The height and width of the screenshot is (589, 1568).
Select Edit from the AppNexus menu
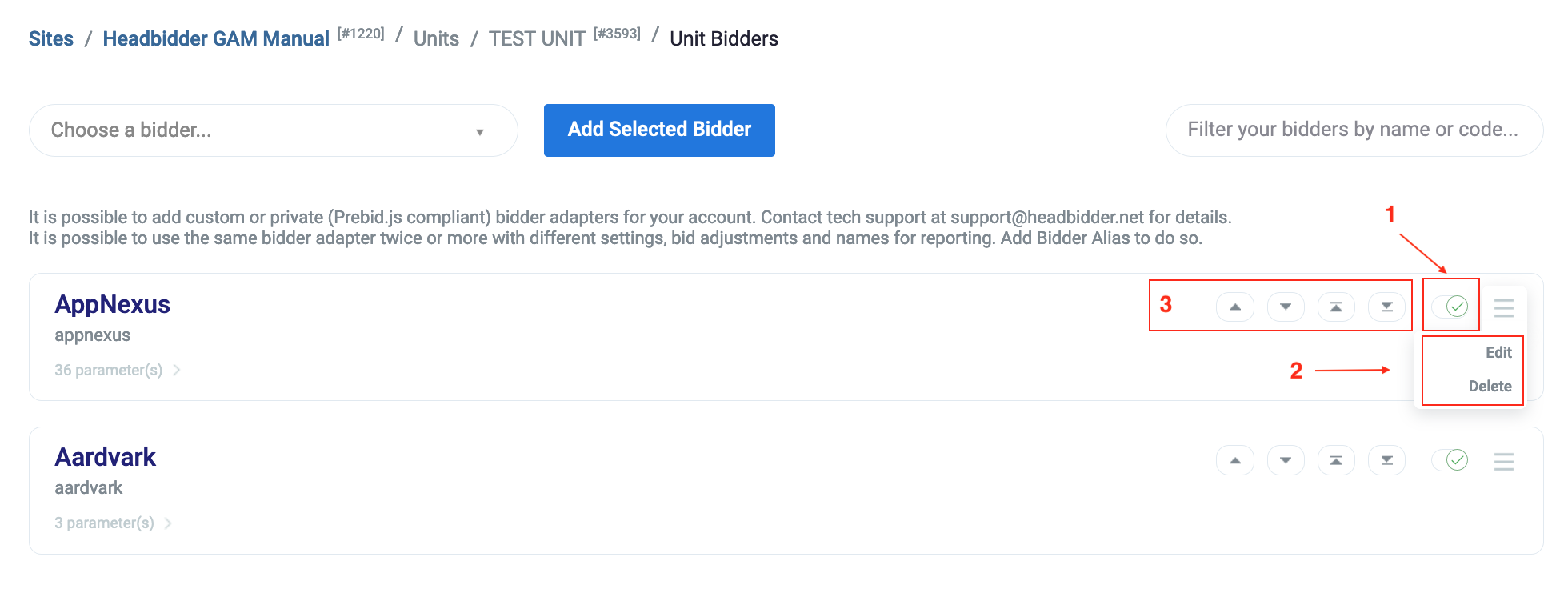pos(1498,352)
